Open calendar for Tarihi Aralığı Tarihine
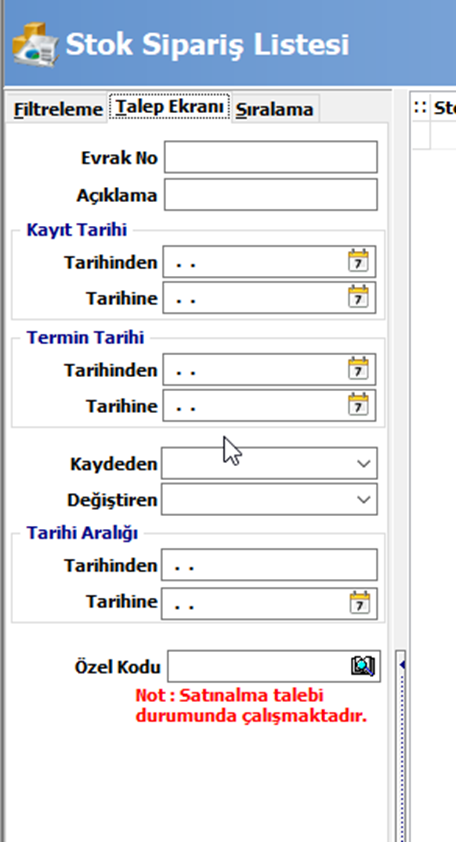The height and width of the screenshot is (842, 456). 360,603
